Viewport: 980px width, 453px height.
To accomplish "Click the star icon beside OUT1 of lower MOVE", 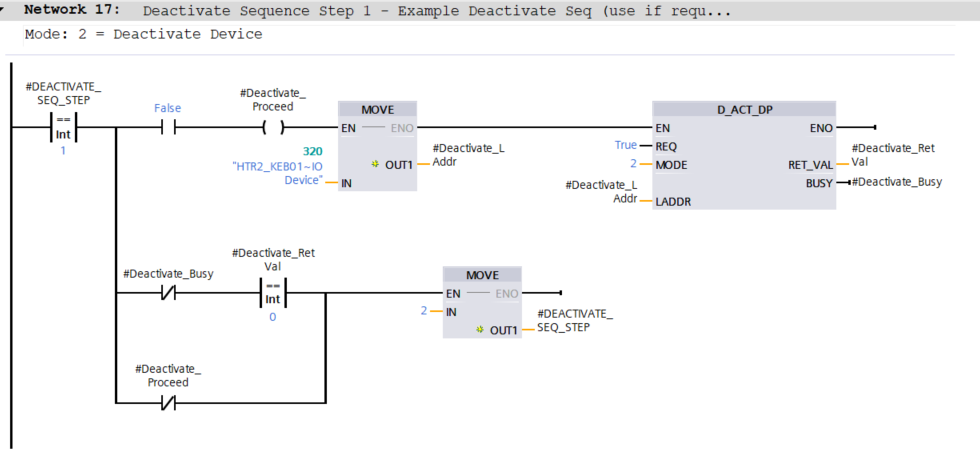I will coord(480,329).
